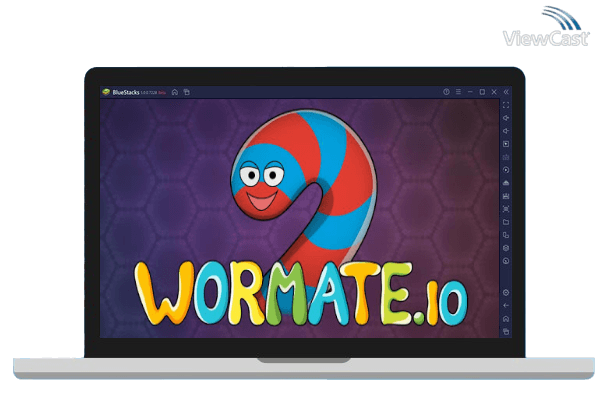
Task: Click the sync/rotate play icon in sidebar
Action: coord(506,170)
